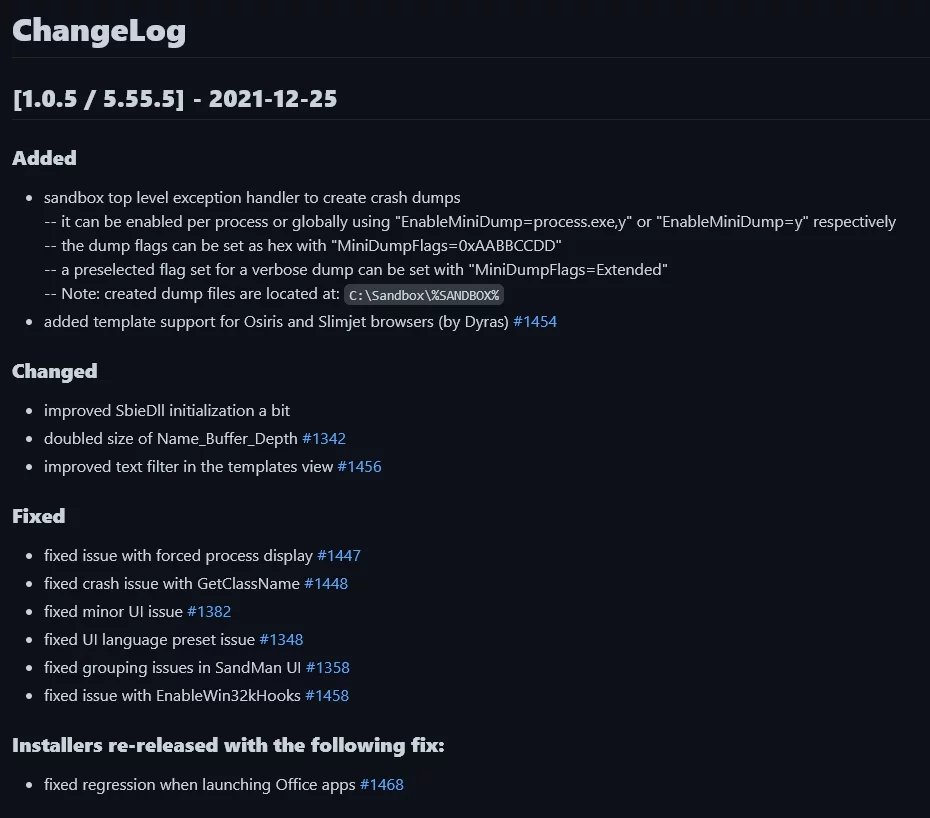The image size is (930, 818).
Task: Click the ChangeLog main heading
Action: point(99,31)
